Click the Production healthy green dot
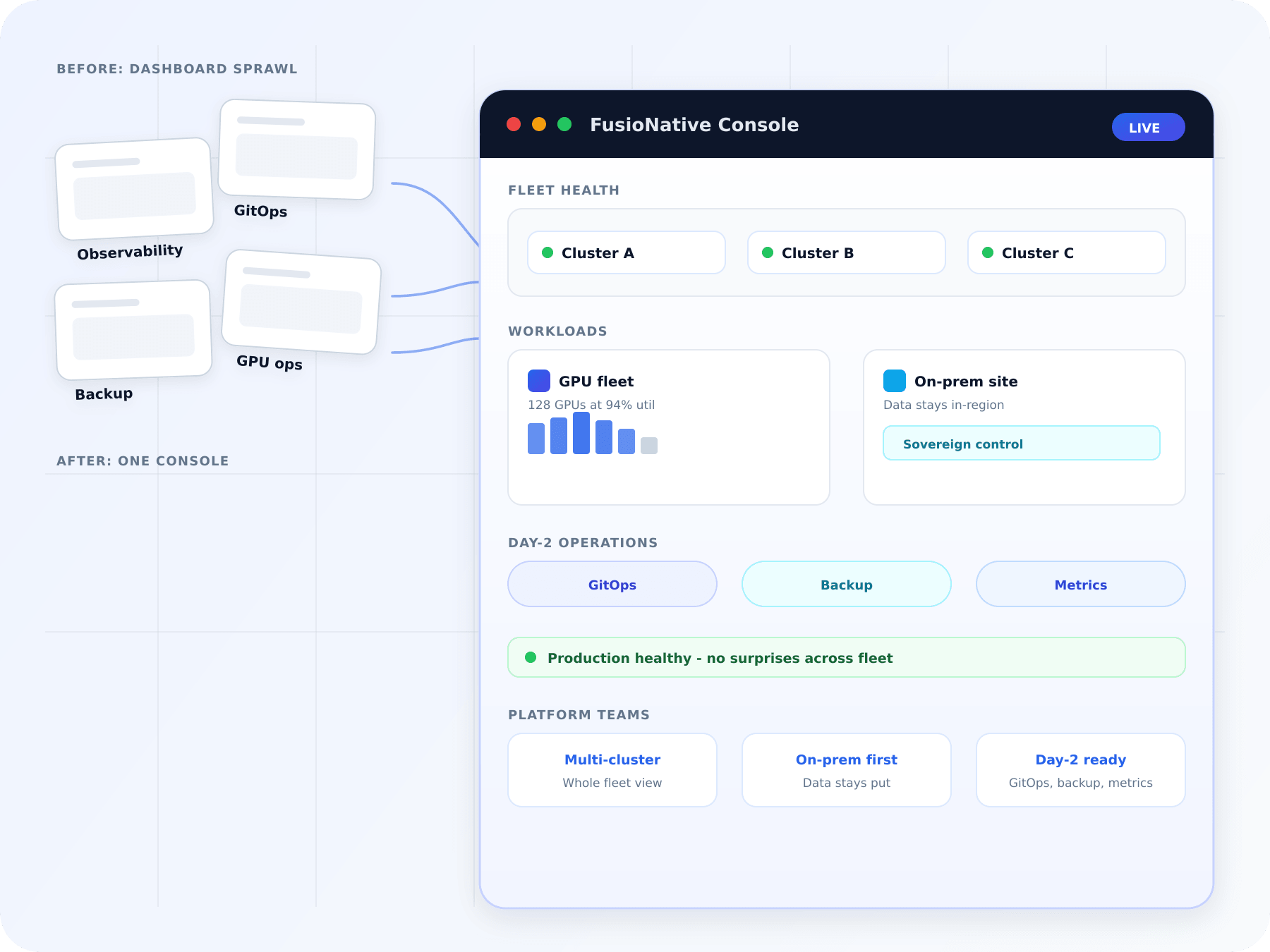The height and width of the screenshot is (952, 1270). pos(531,657)
